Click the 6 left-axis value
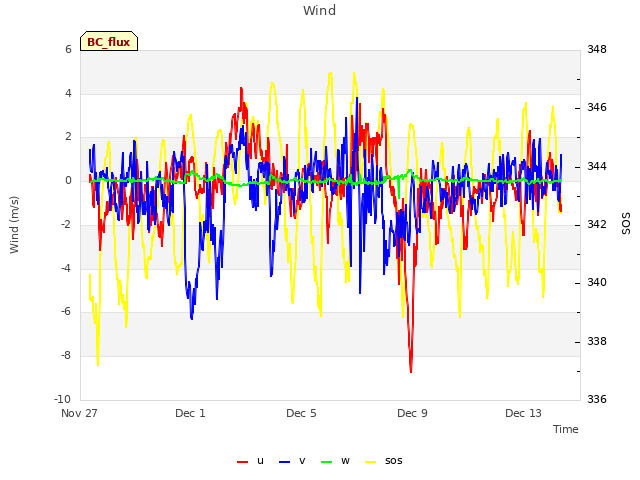 click(x=68, y=50)
